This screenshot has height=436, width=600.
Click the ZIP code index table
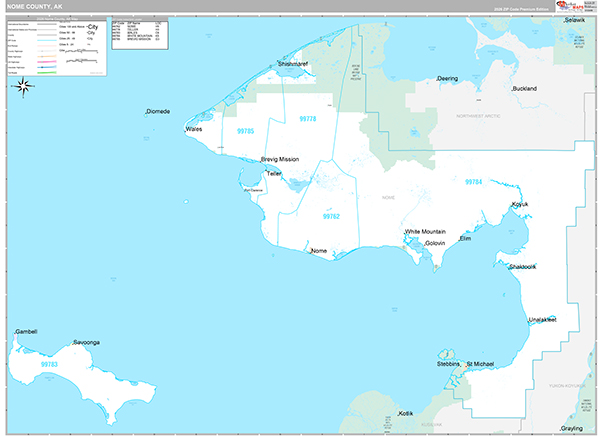tap(140, 33)
